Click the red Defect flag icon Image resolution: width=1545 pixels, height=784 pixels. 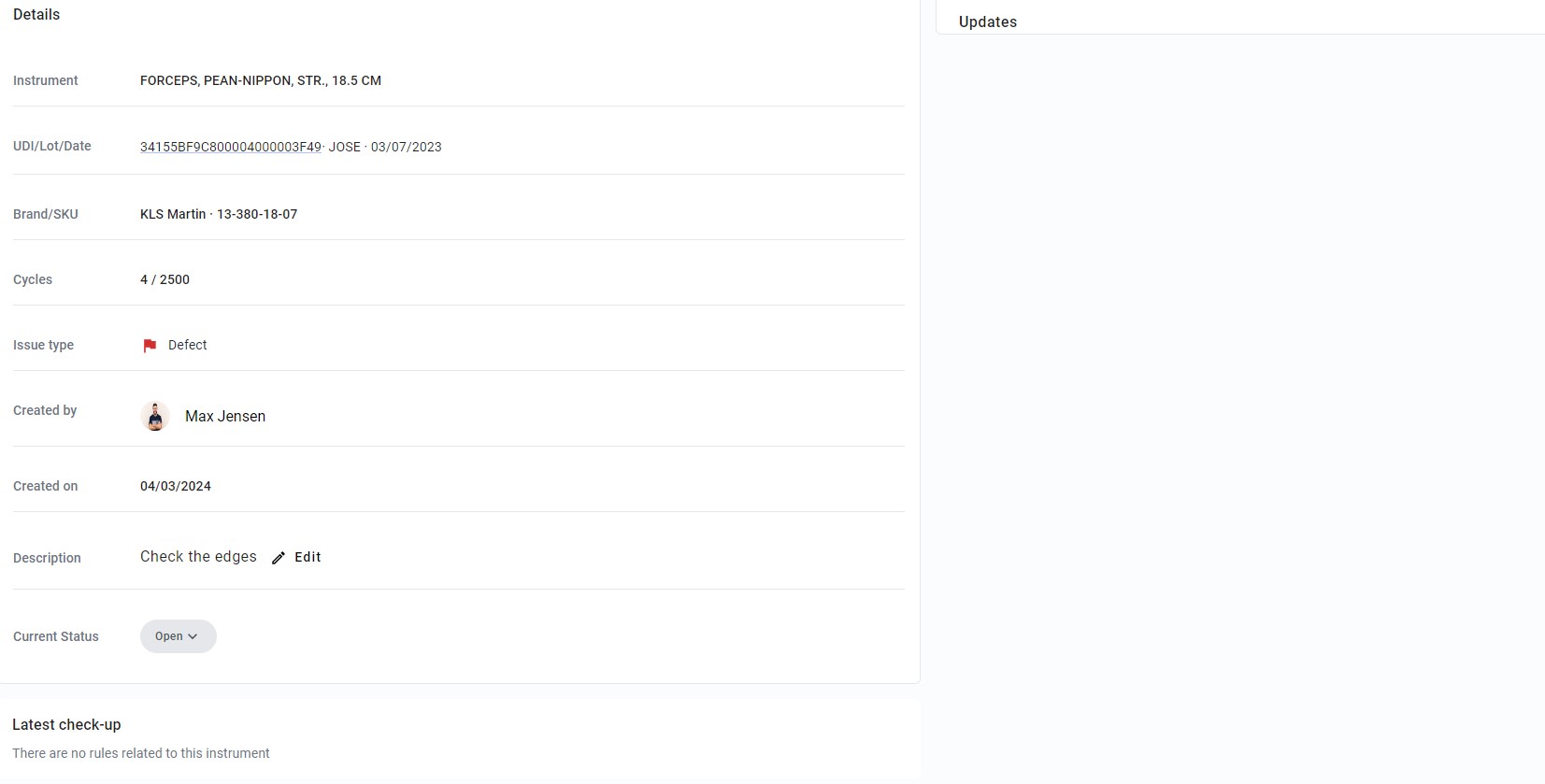point(150,346)
